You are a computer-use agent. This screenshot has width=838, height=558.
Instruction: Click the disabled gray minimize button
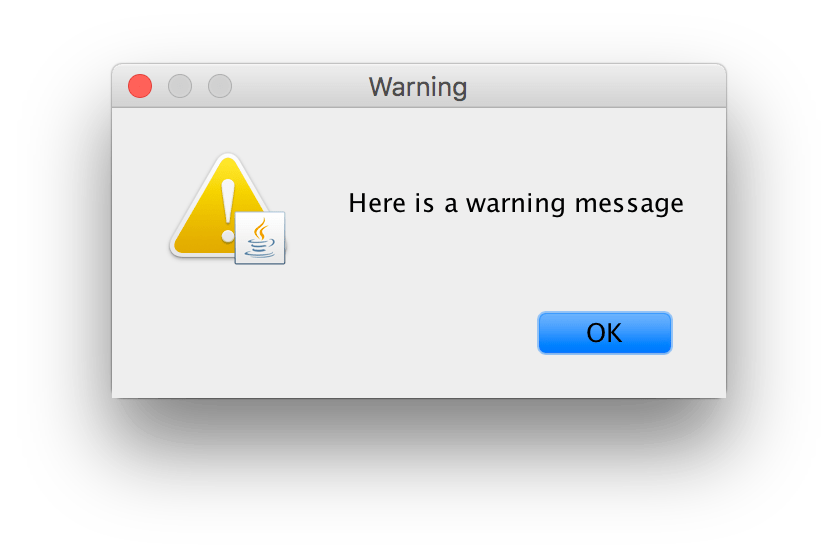pos(180,86)
